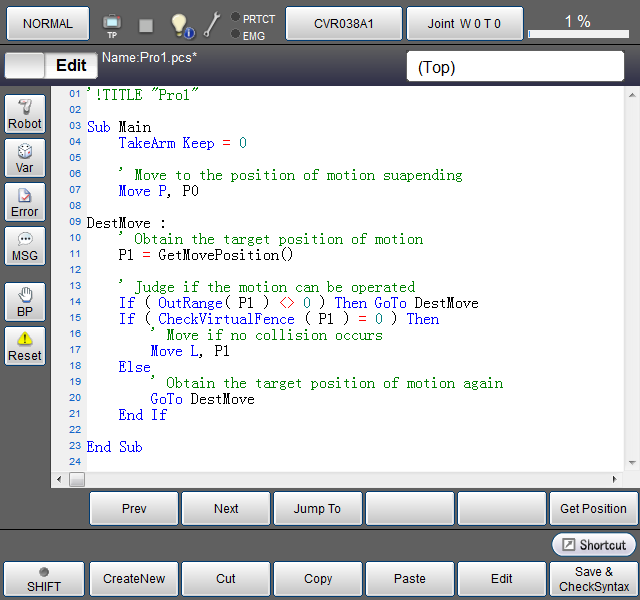Viewport: 640px width, 600px height.
Task: Click the light bulb info icon
Action: click(180, 24)
